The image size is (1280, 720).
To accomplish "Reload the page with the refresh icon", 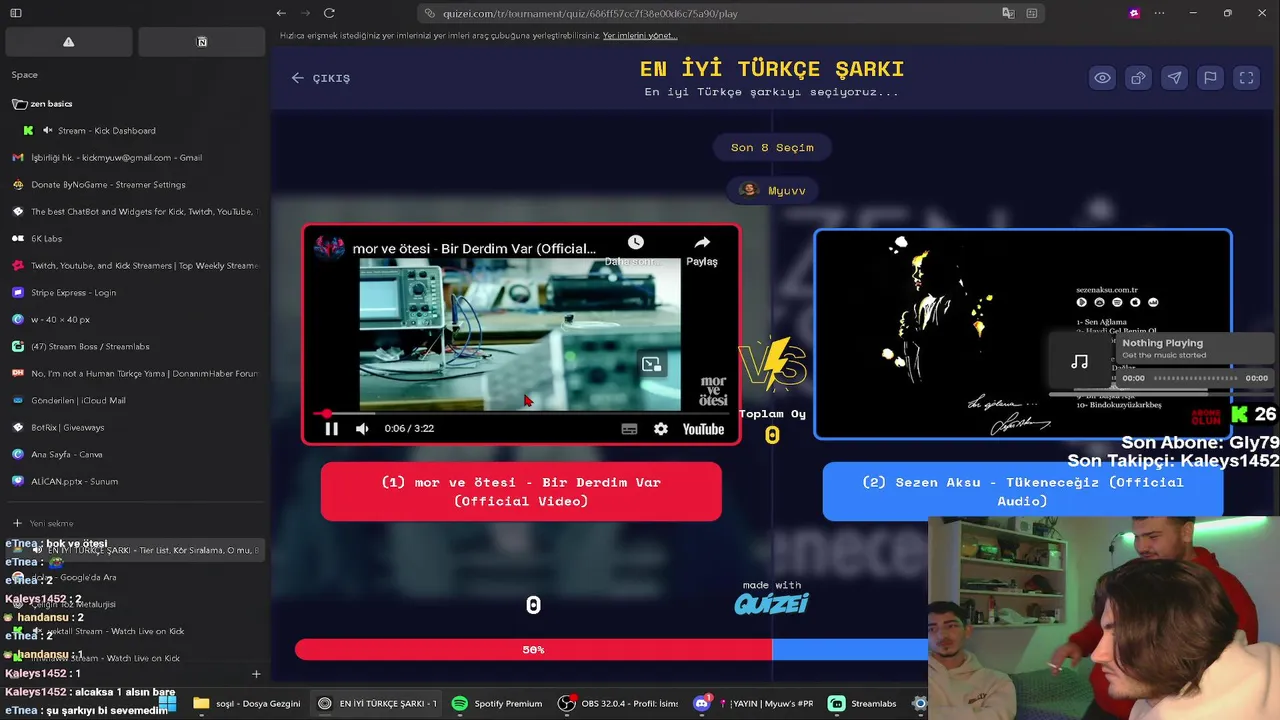I will pyautogui.click(x=329, y=13).
